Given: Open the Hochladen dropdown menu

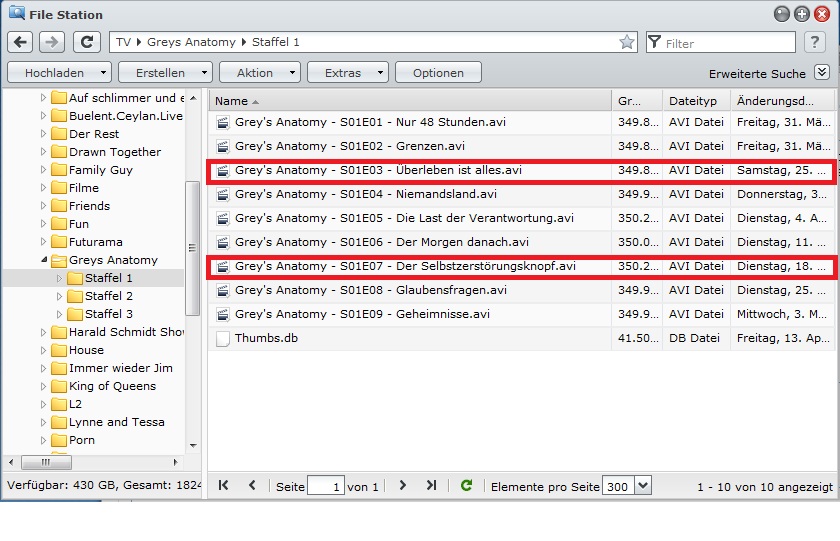Looking at the screenshot, I should (x=59, y=72).
